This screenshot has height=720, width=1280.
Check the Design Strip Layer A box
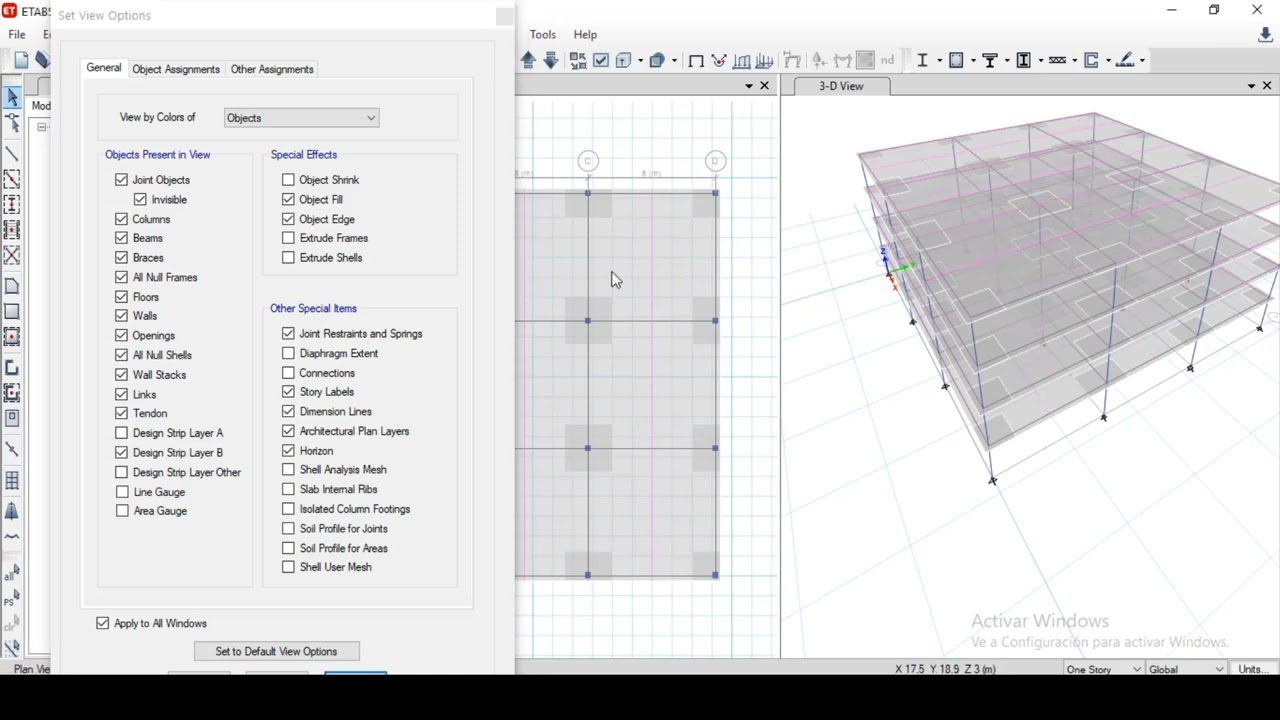tap(121, 433)
